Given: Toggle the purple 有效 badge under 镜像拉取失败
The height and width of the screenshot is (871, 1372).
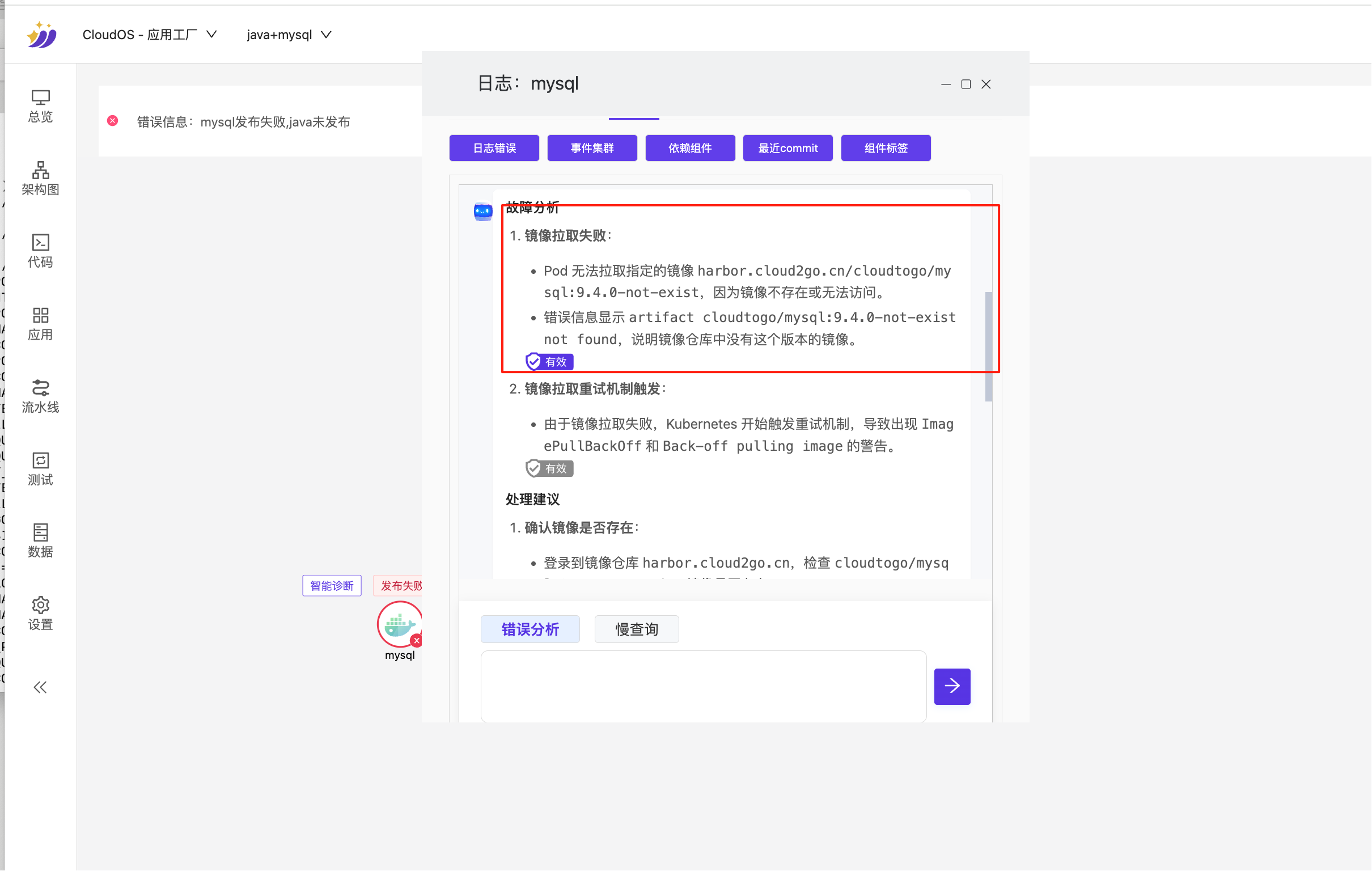Looking at the screenshot, I should pos(549,362).
